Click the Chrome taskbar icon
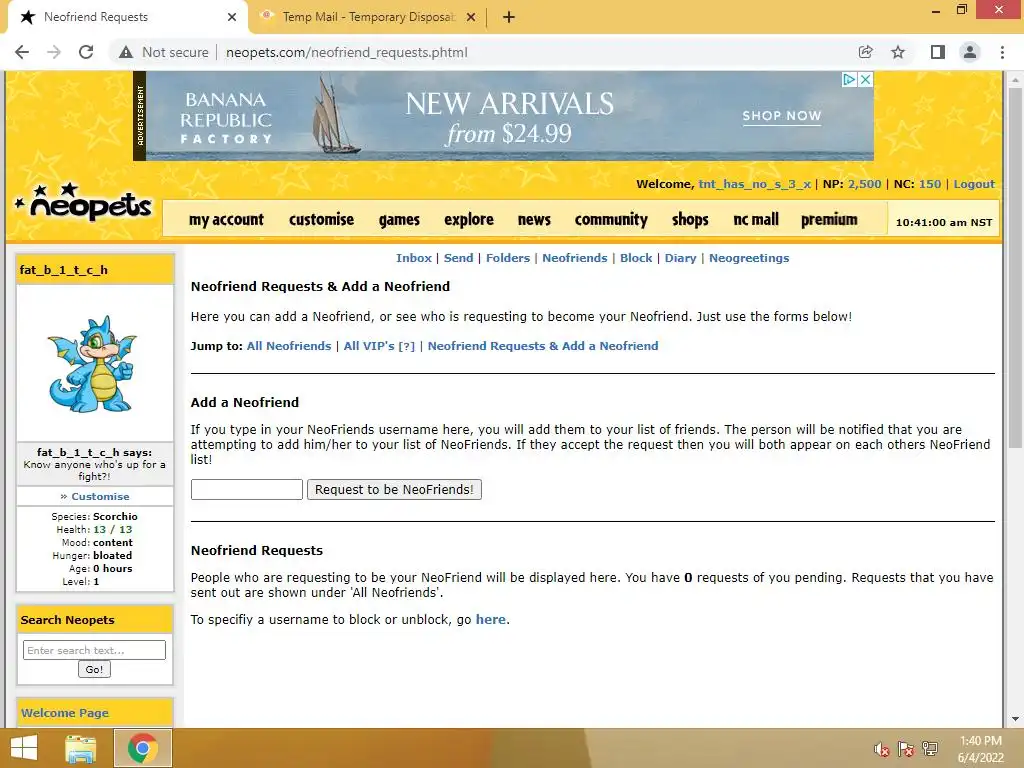The image size is (1024, 768). tap(143, 748)
